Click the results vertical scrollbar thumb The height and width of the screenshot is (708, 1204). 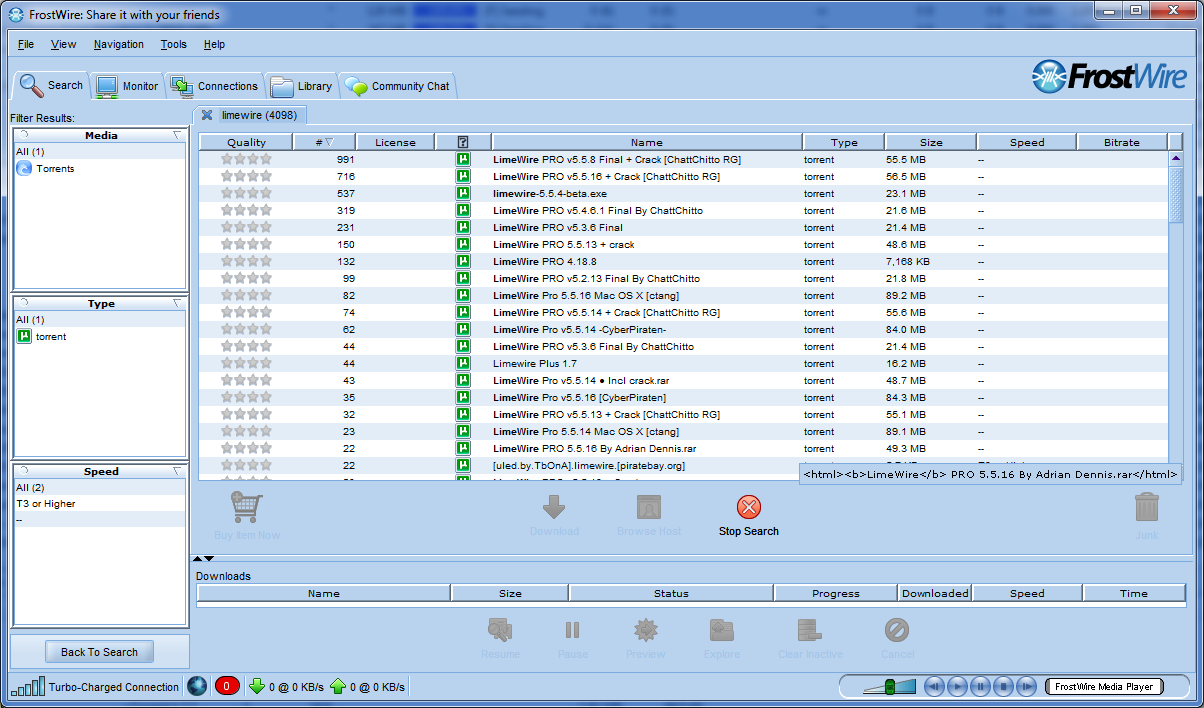coord(1176,193)
